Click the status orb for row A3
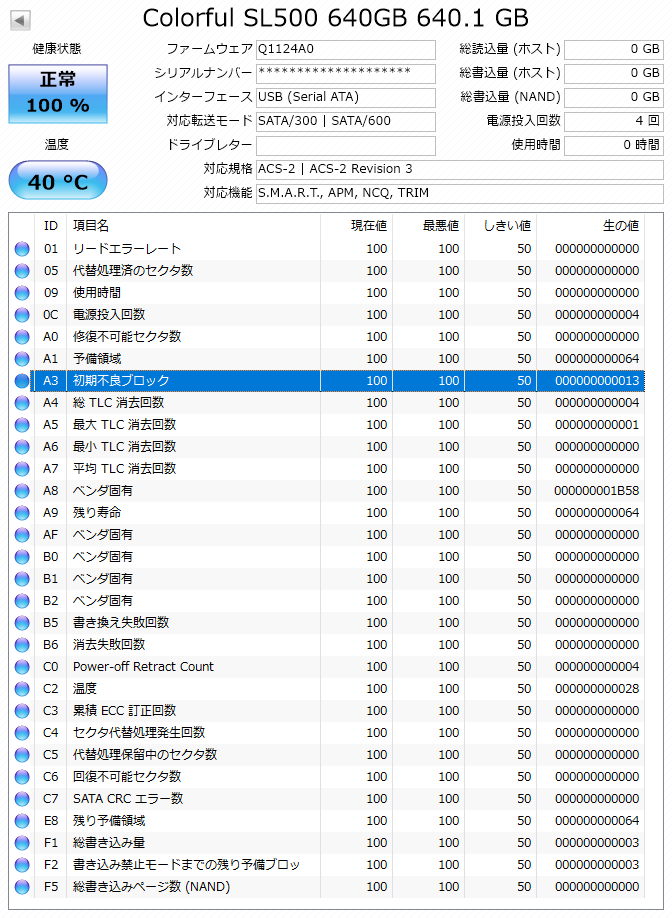 tap(22, 381)
